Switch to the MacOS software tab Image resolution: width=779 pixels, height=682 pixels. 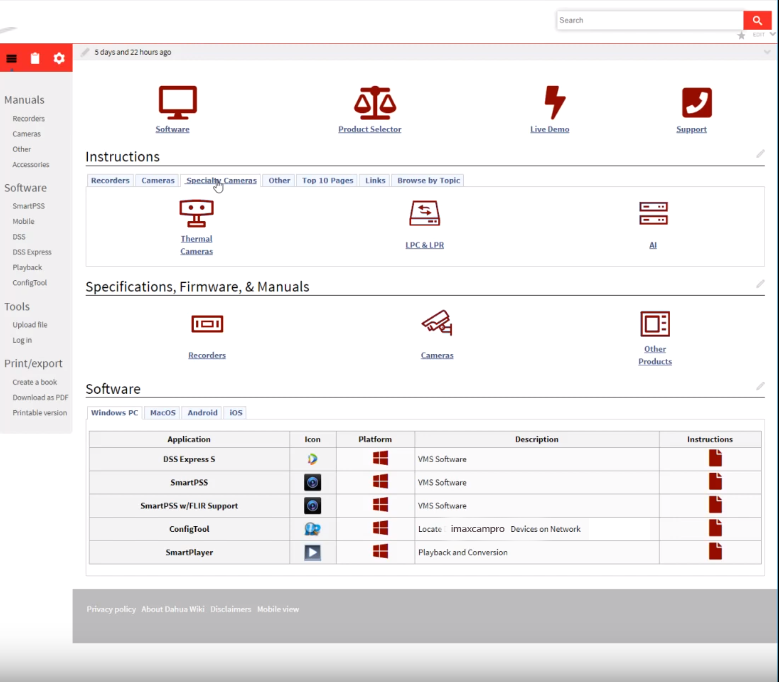coord(163,413)
